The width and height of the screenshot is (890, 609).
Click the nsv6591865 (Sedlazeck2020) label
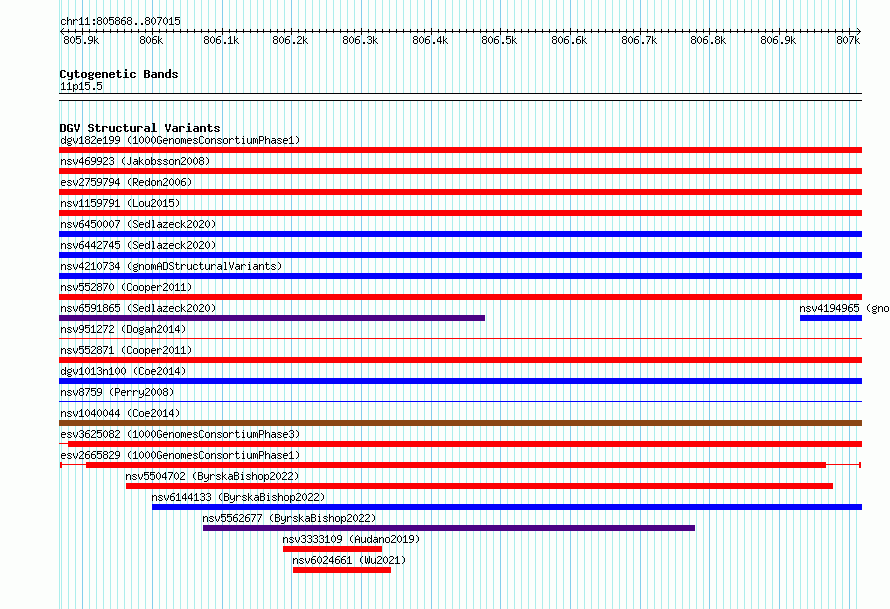coord(138,308)
